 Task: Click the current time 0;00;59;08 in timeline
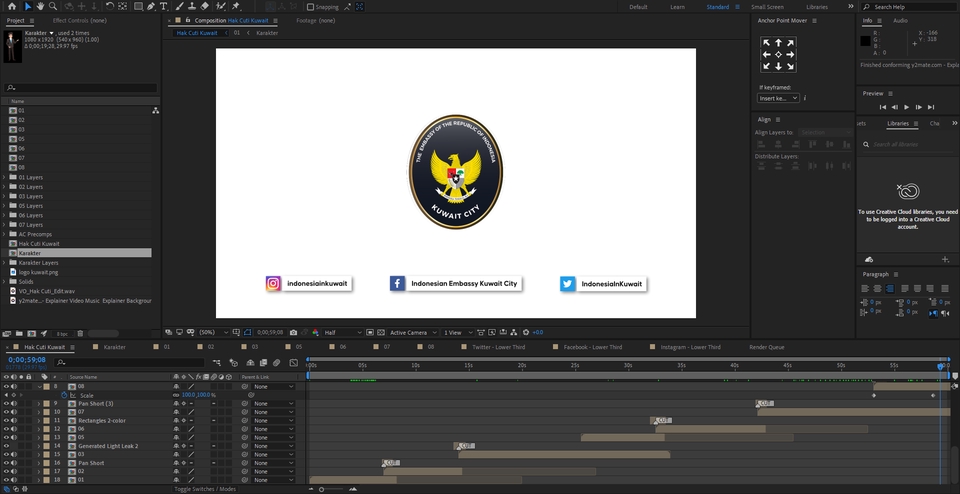pyautogui.click(x=27, y=360)
